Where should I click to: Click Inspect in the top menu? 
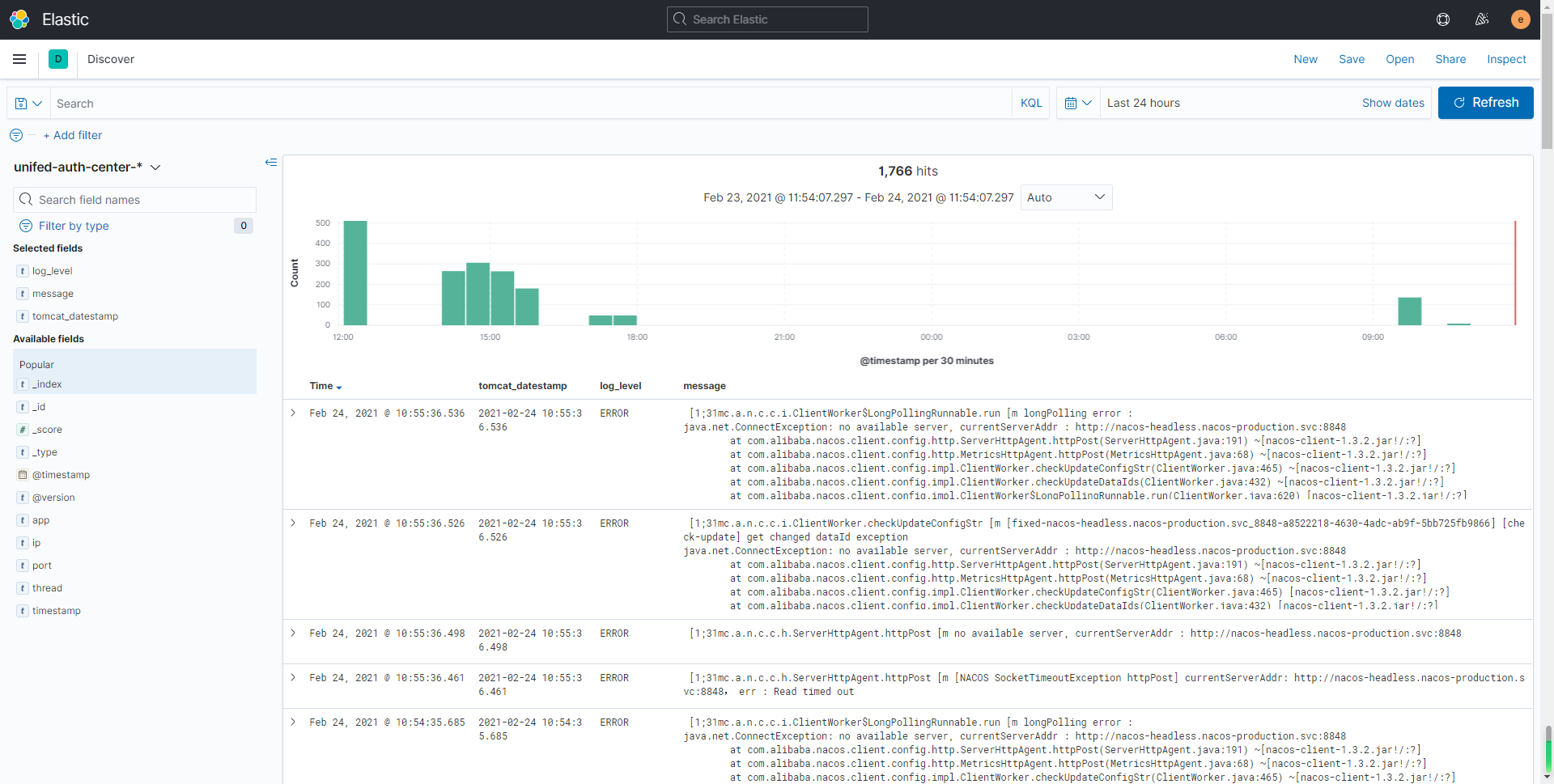[x=1506, y=59]
